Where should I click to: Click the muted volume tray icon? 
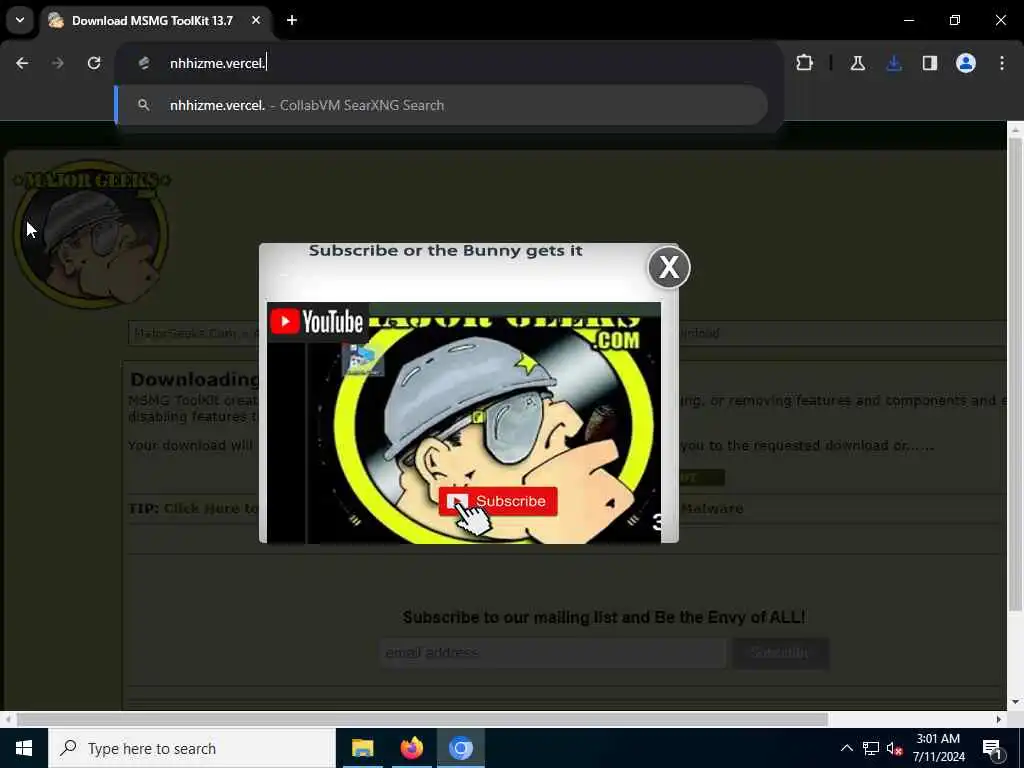click(x=894, y=748)
